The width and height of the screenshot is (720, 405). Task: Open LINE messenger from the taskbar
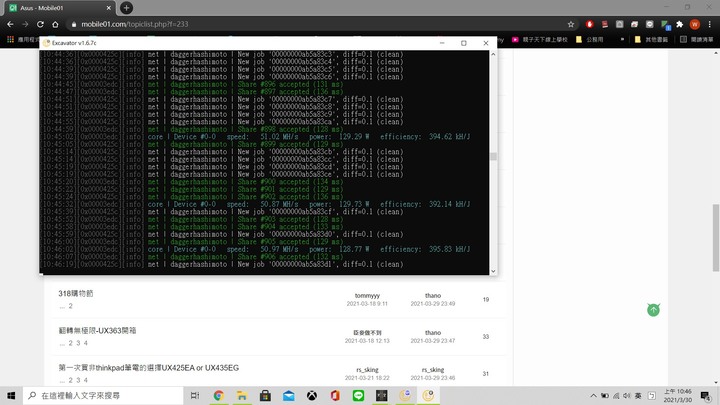[x=359, y=395]
